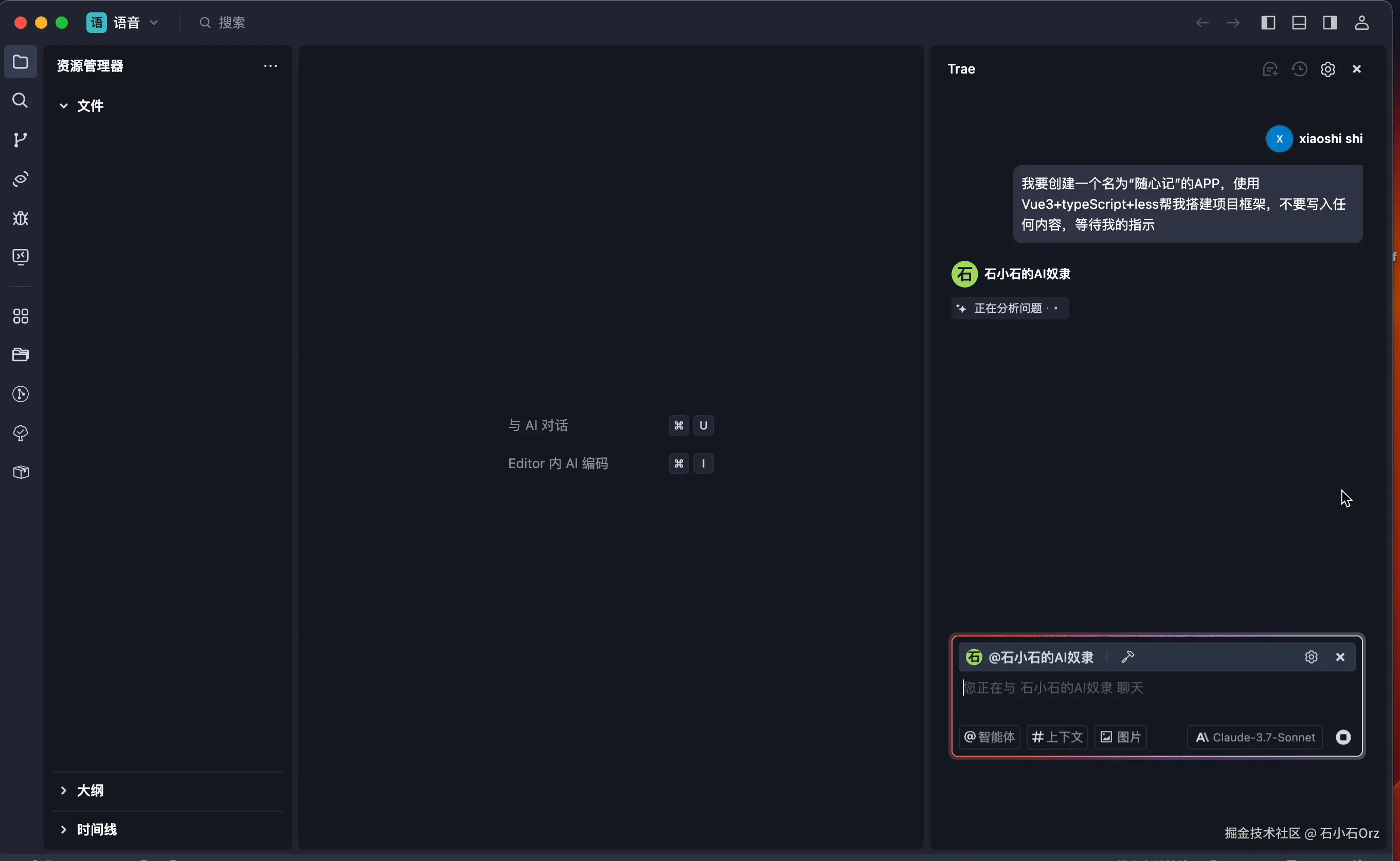Viewport: 1400px width, 861px height.
Task: Click the new chat icon in Trae panel
Action: pos(1270,69)
